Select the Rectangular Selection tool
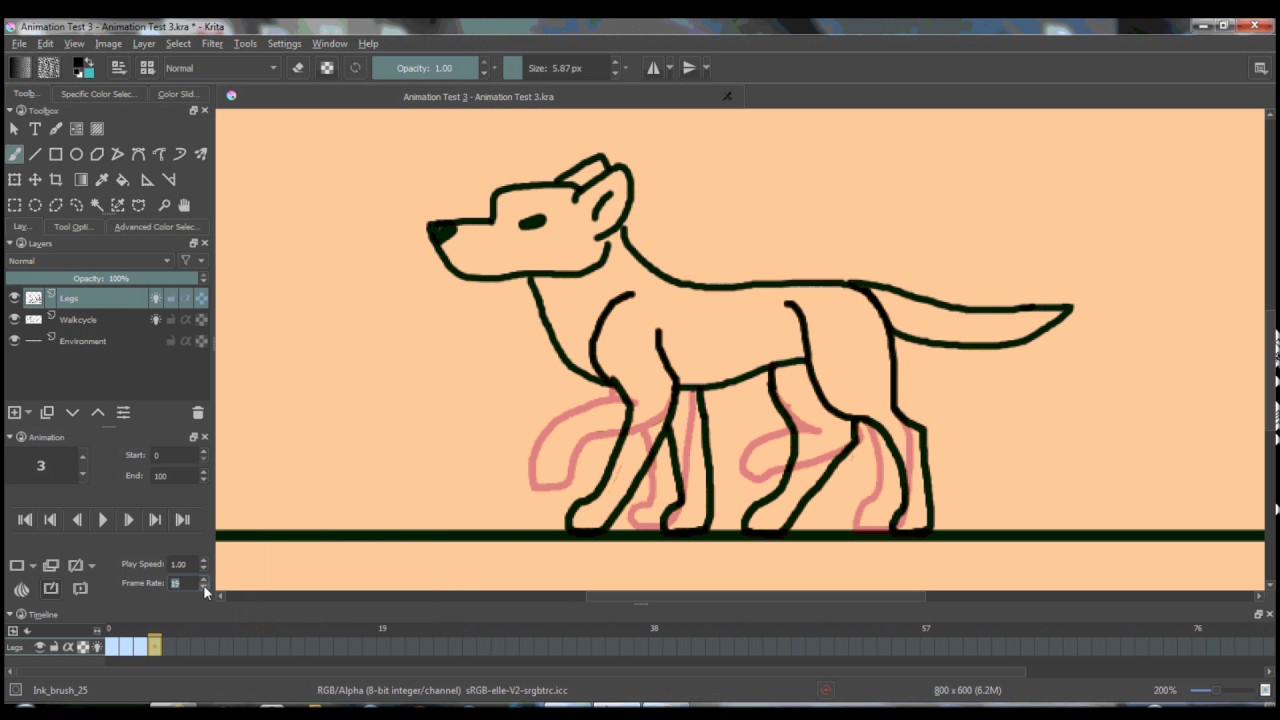This screenshot has width=1280, height=720. [14, 205]
